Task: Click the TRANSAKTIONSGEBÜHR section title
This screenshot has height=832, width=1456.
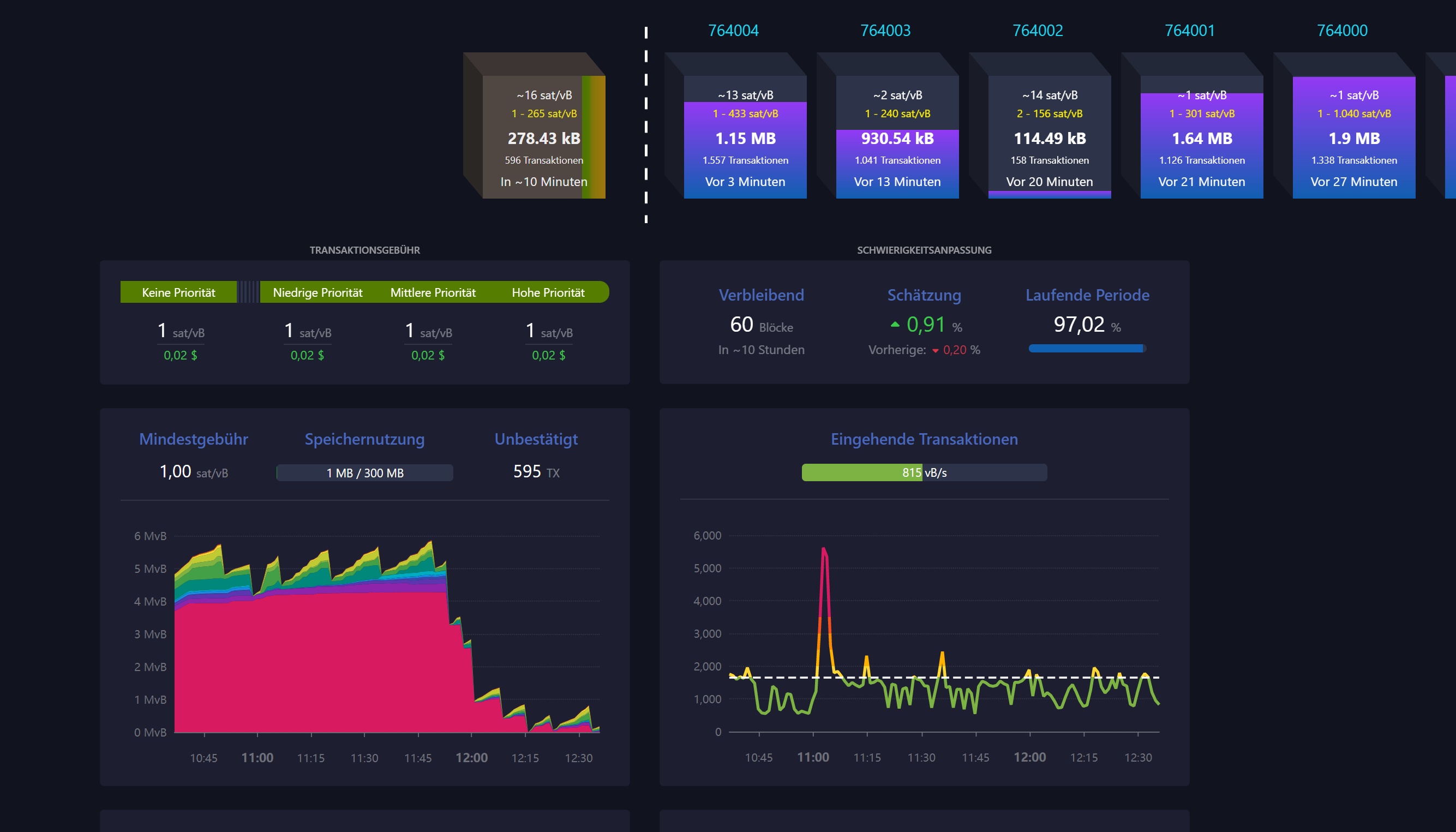Action: [364, 250]
